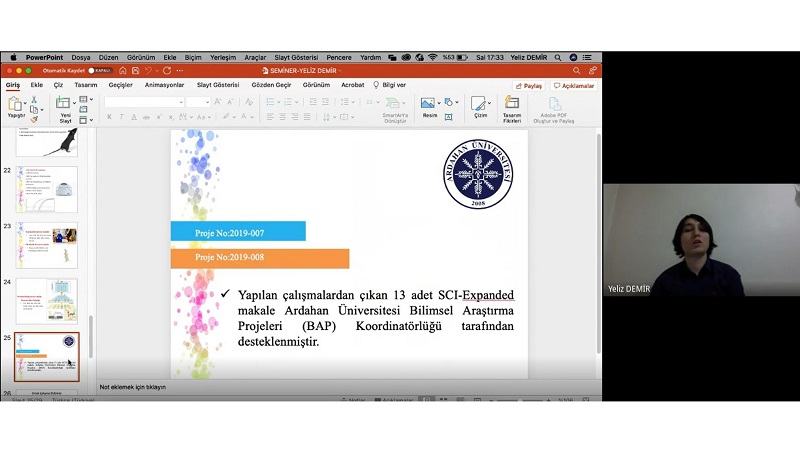Click SmartArt'a Dönüştür icon
Viewport: 800px width, 454px height.
[x=392, y=103]
